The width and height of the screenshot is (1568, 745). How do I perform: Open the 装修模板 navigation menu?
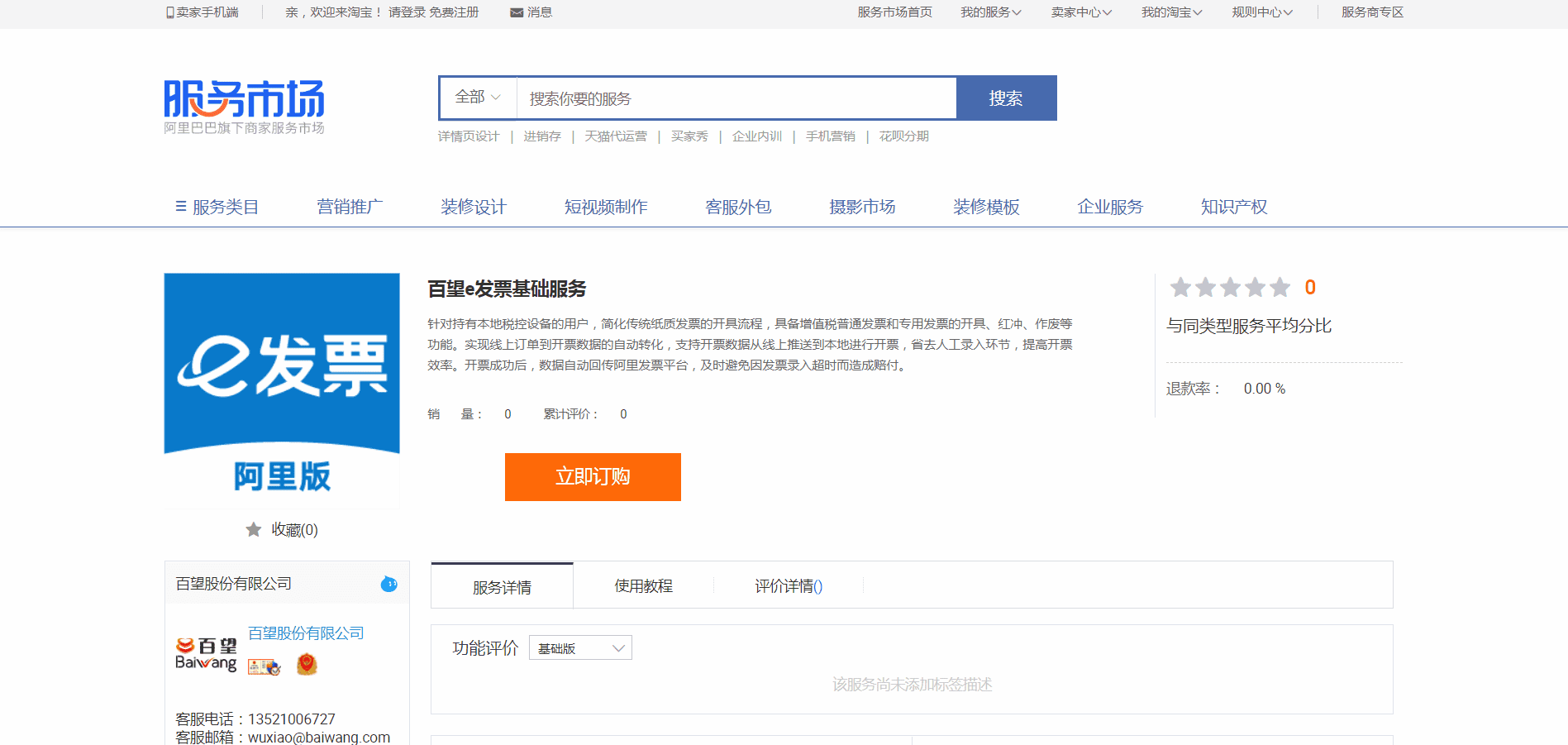coord(986,207)
